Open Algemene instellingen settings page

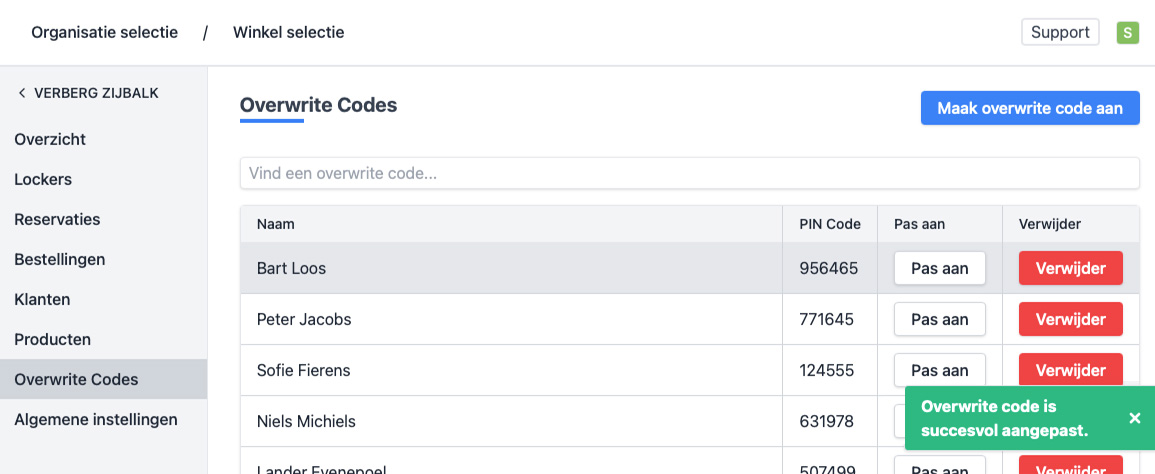pos(96,419)
